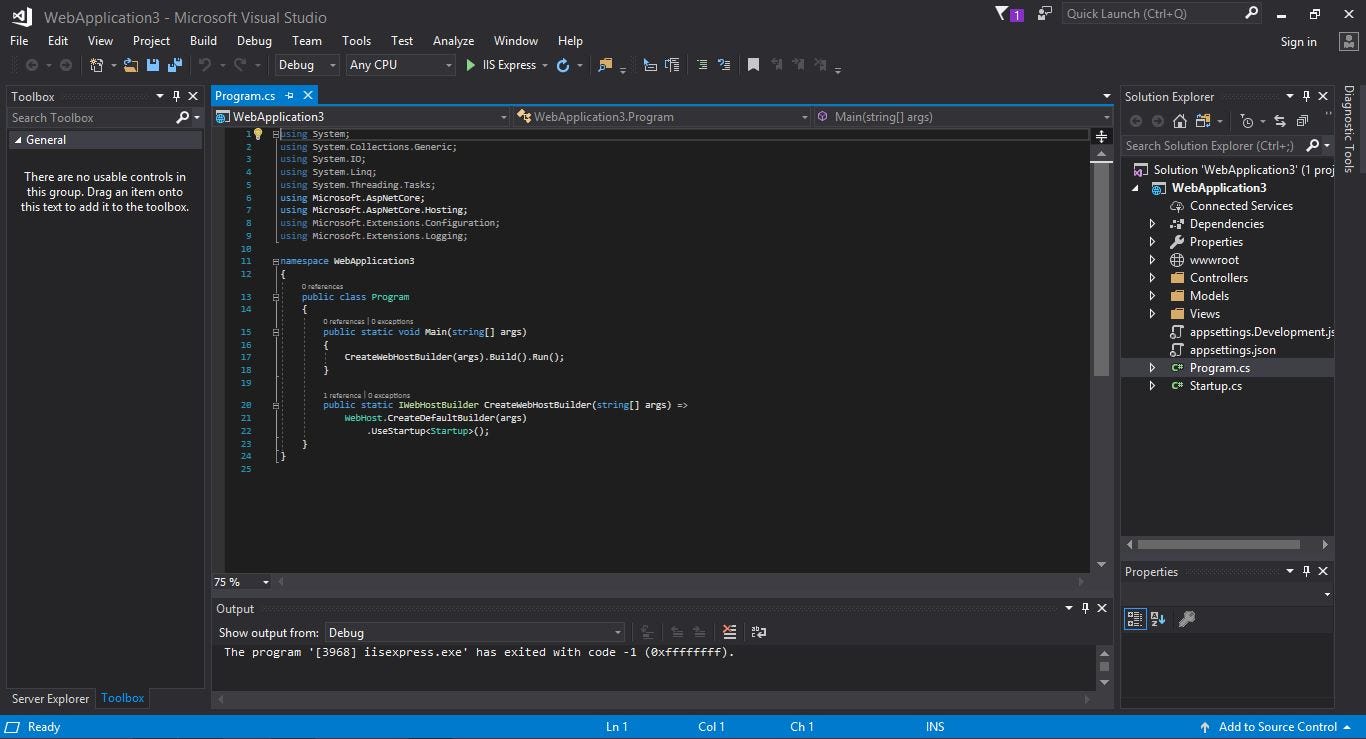Image resolution: width=1366 pixels, height=739 pixels.
Task: Open the Debug menu
Action: coord(253,41)
